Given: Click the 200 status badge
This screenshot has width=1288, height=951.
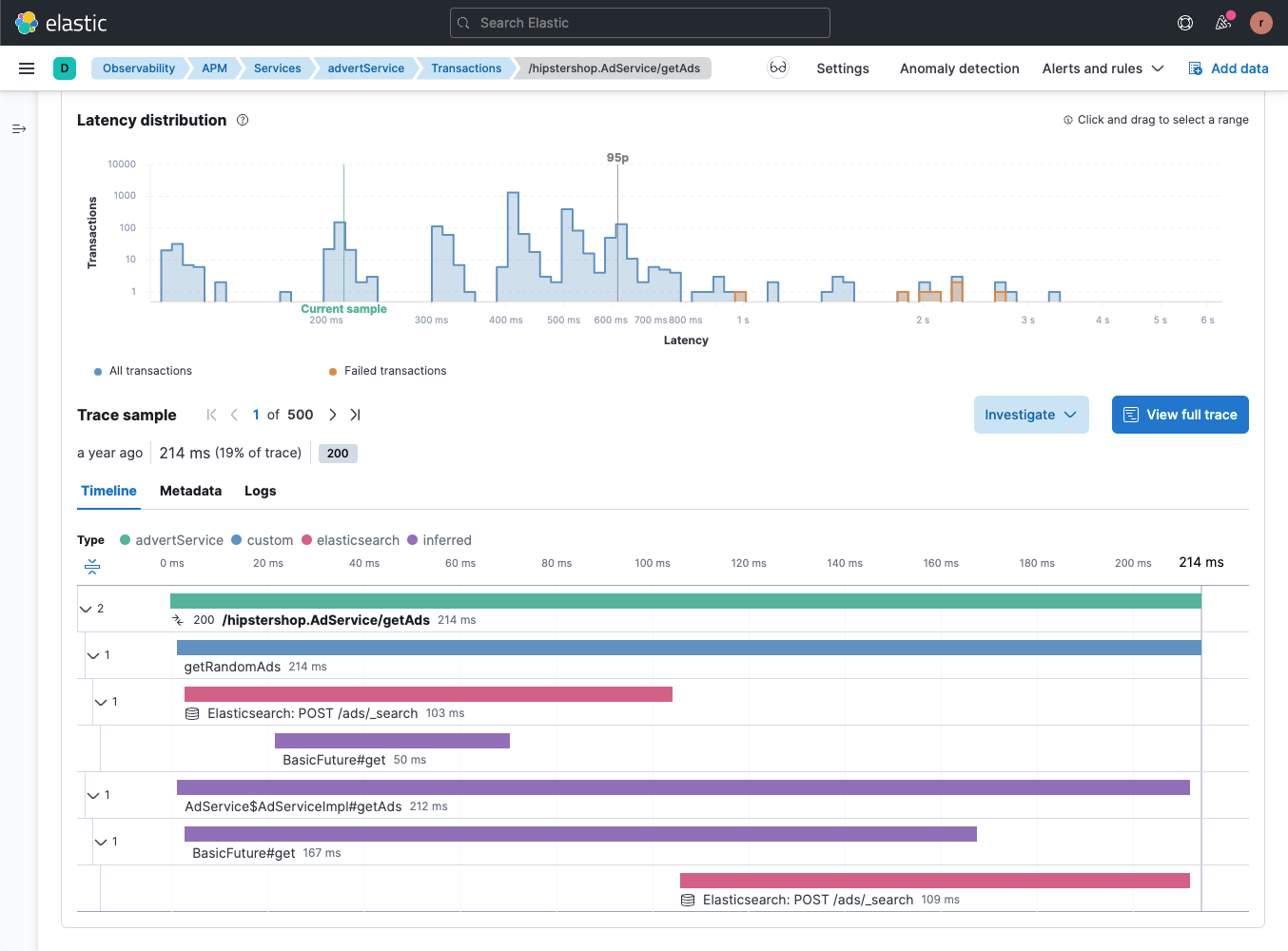Looking at the screenshot, I should point(338,454).
